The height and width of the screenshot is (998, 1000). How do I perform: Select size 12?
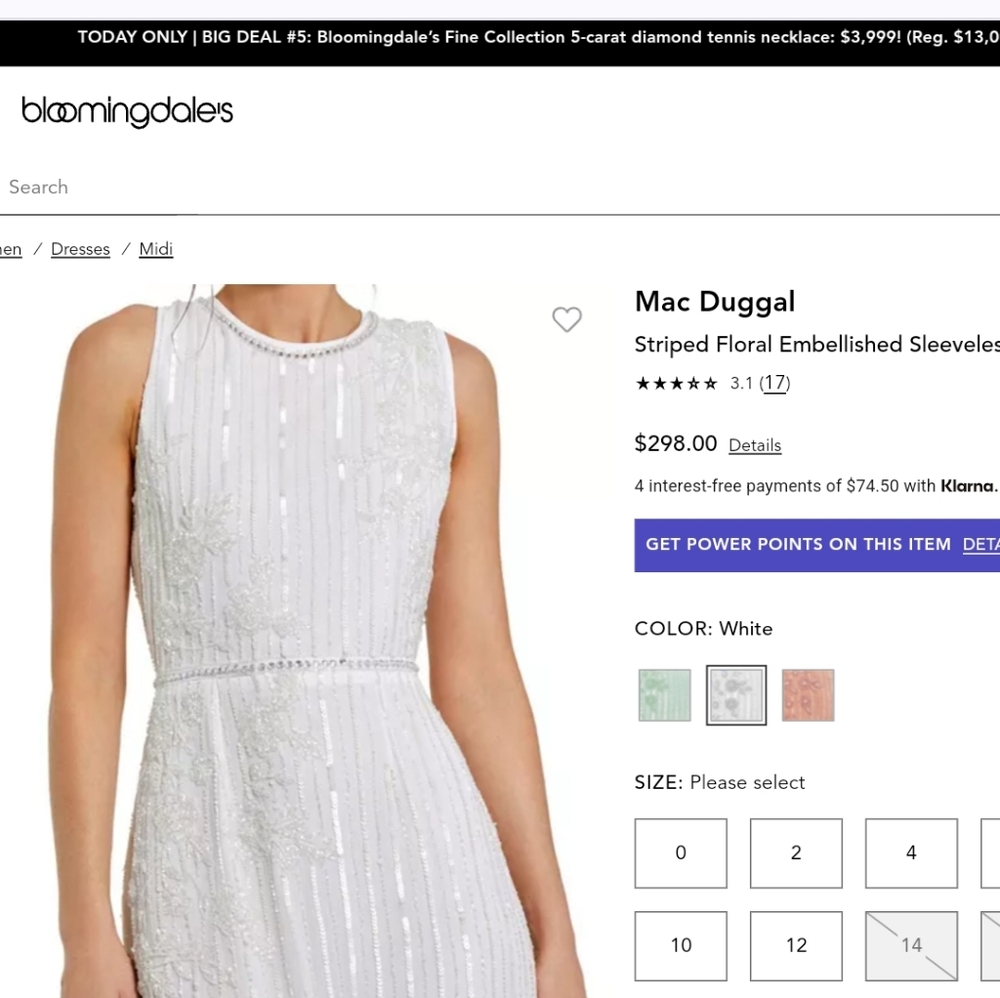pyautogui.click(x=795, y=945)
